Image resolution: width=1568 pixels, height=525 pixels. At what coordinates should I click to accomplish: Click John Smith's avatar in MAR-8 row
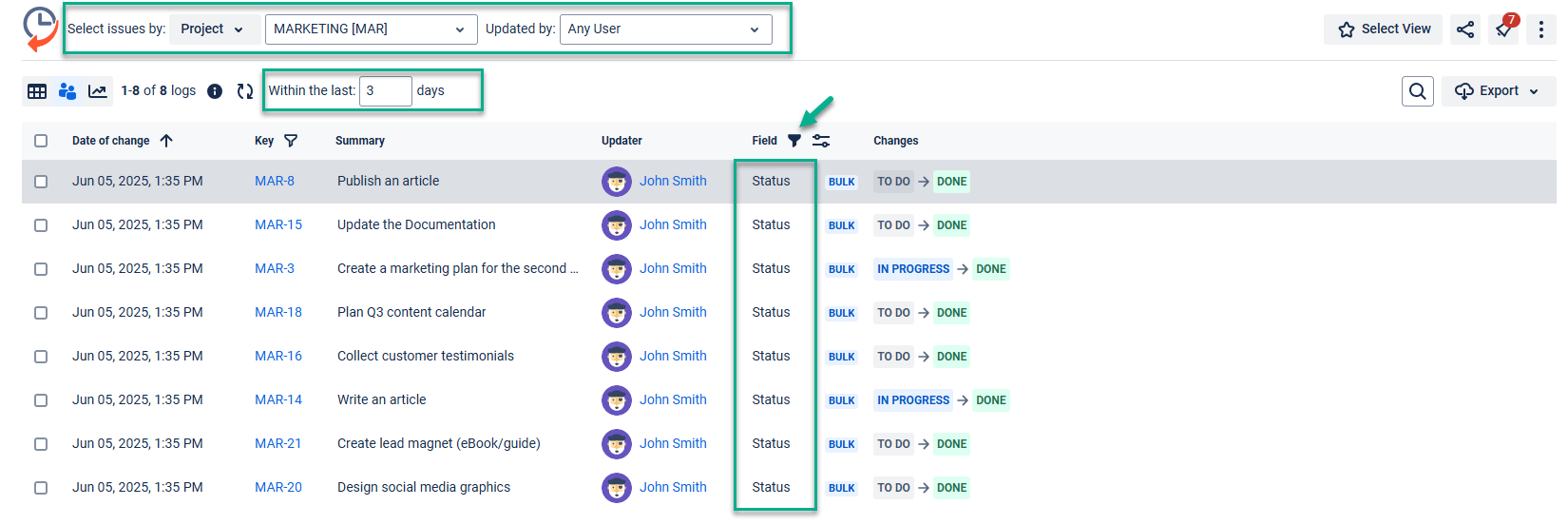click(617, 182)
